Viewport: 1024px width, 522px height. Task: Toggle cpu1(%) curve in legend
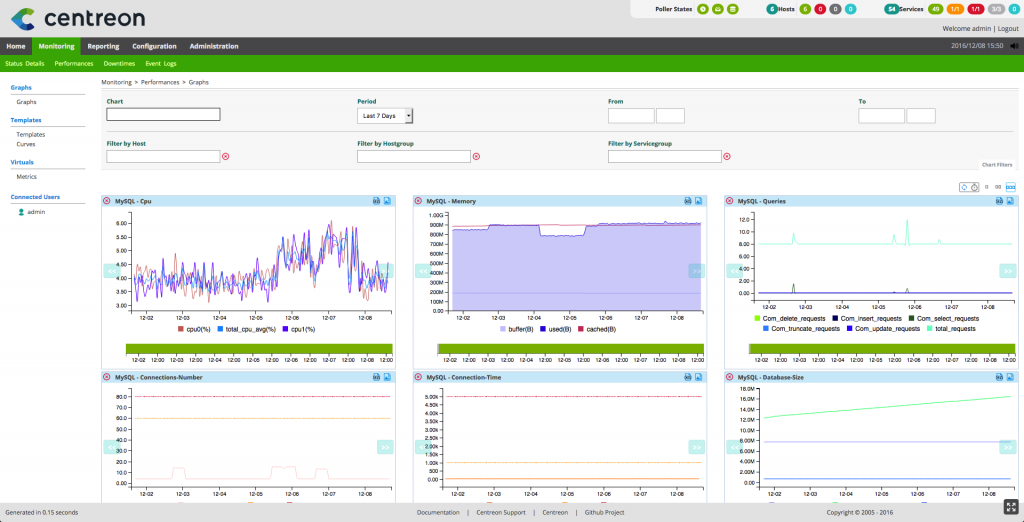click(301, 329)
